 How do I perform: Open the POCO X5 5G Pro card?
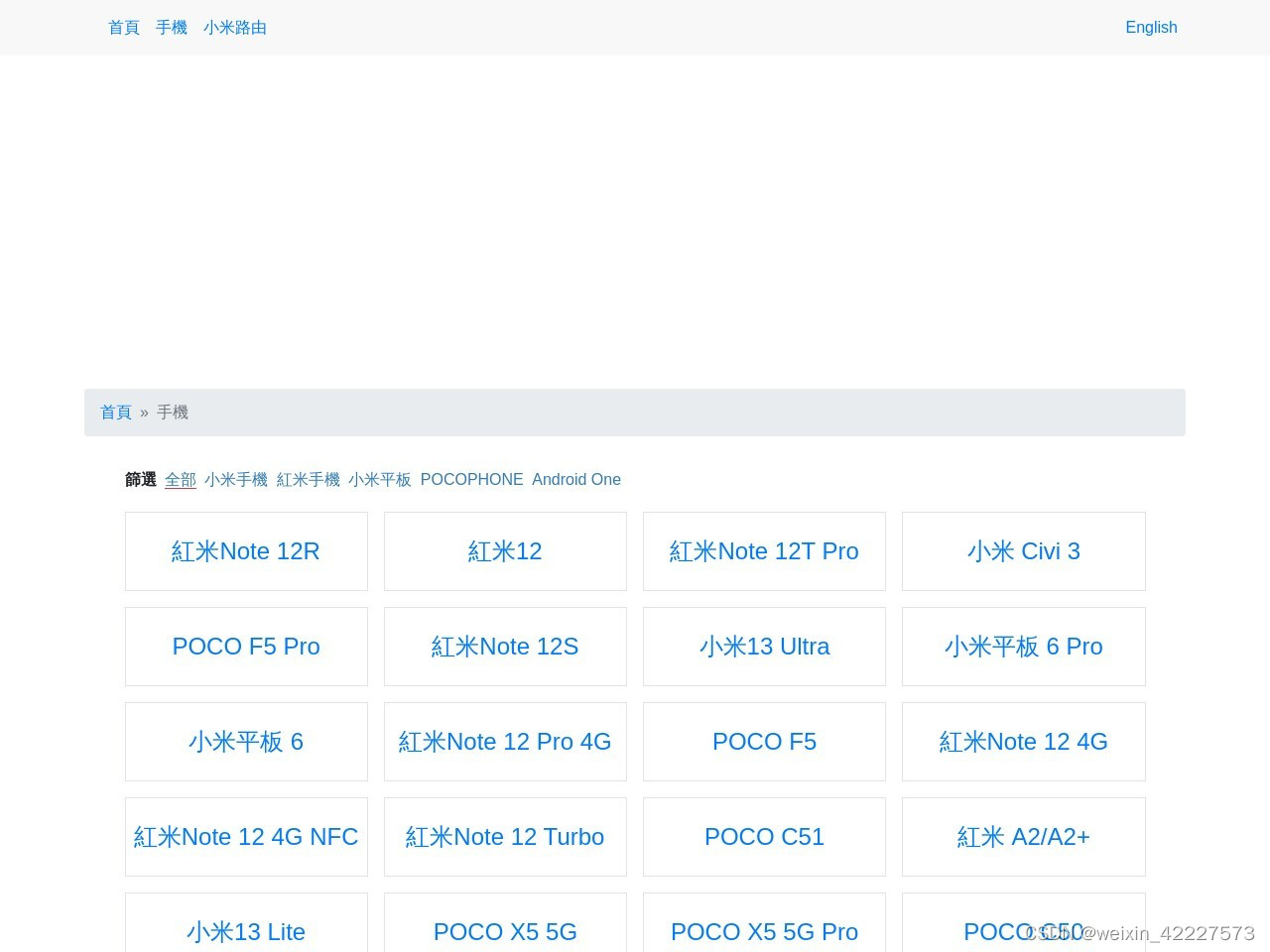tap(764, 924)
